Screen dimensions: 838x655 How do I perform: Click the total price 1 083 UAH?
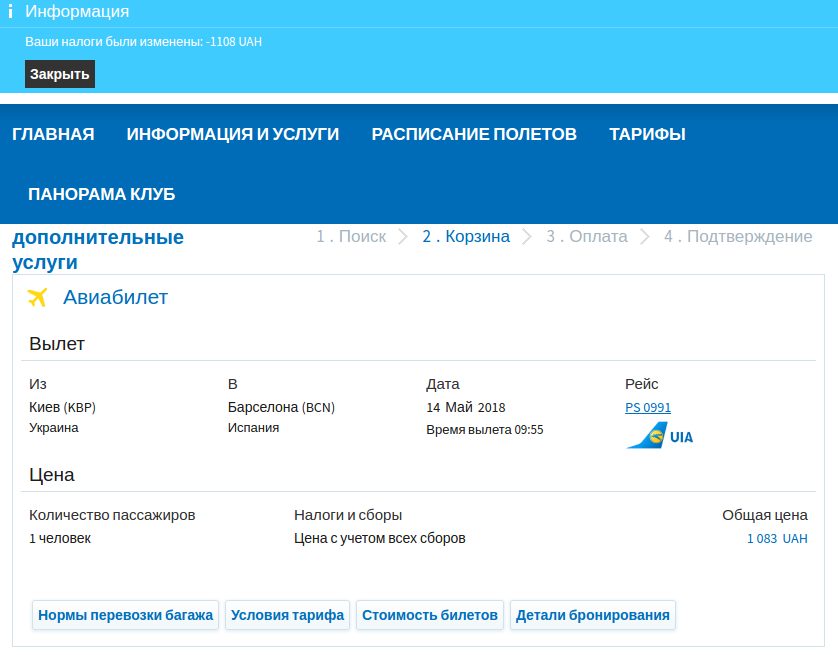pyautogui.click(x=777, y=539)
